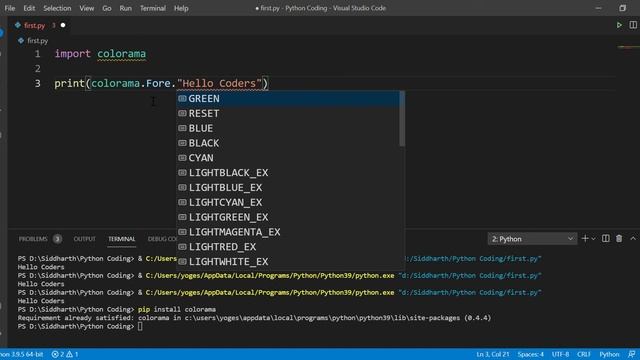Click Spaces: 4 indentation setting
The width and height of the screenshot is (640, 360).
pos(531,354)
